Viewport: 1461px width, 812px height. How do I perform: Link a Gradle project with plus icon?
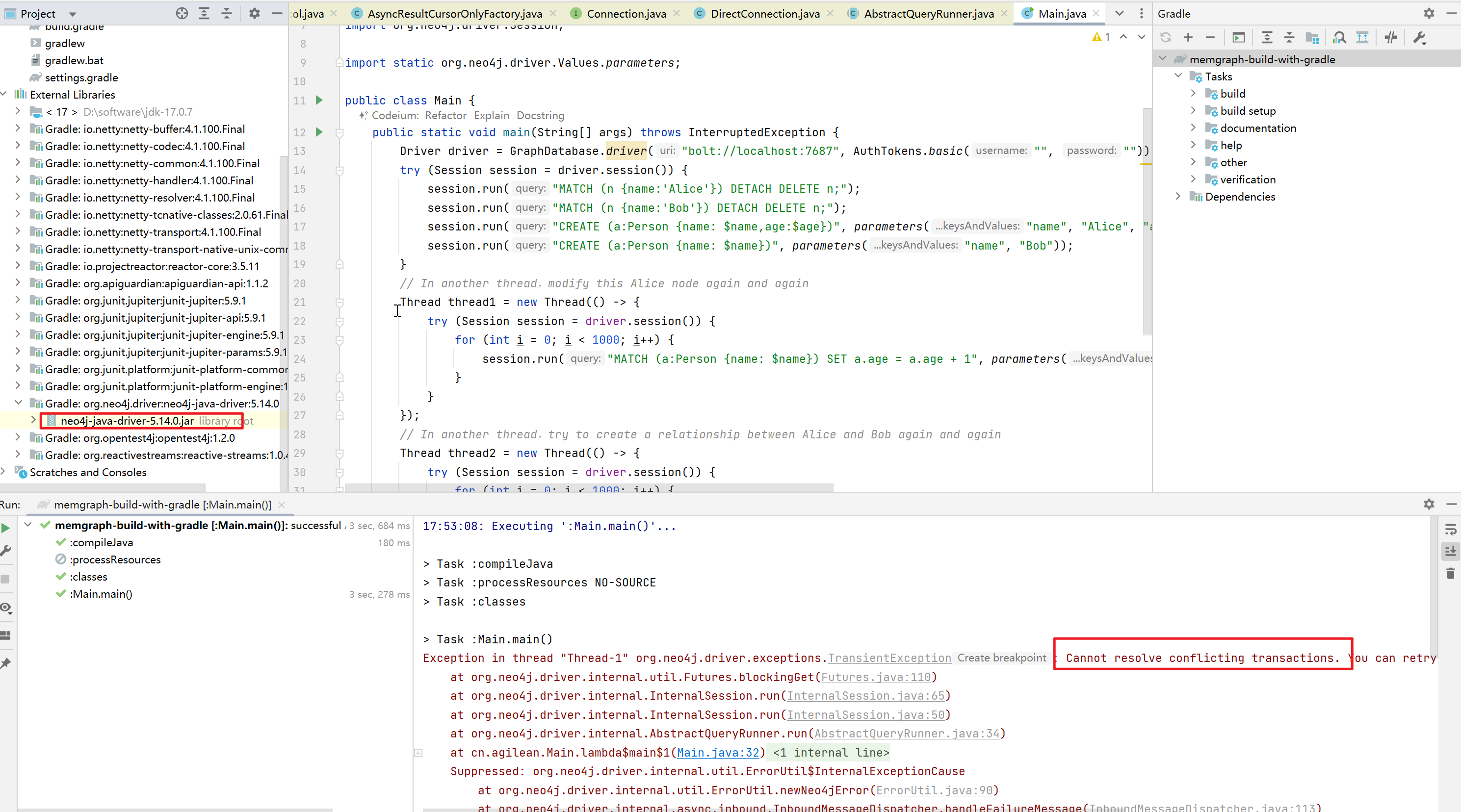pyautogui.click(x=1188, y=37)
